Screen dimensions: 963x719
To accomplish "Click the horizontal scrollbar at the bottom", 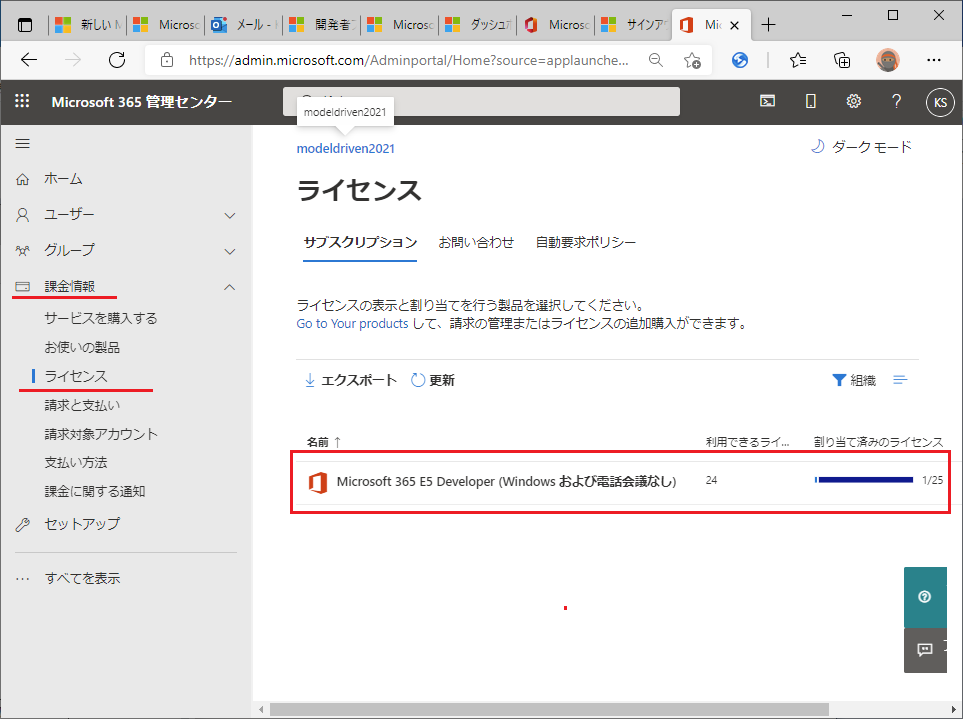I will 548,709.
